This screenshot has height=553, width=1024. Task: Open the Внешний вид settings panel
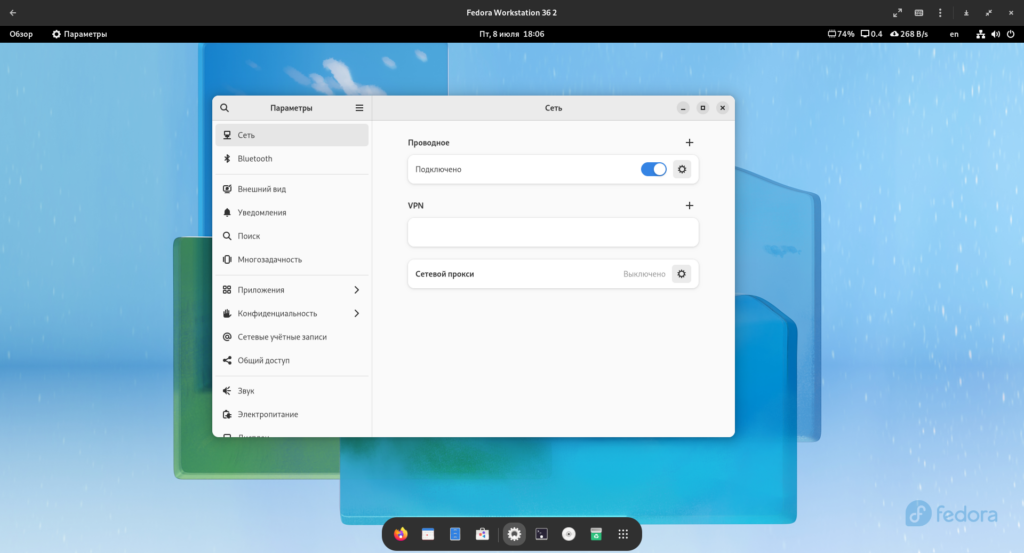[262, 189]
